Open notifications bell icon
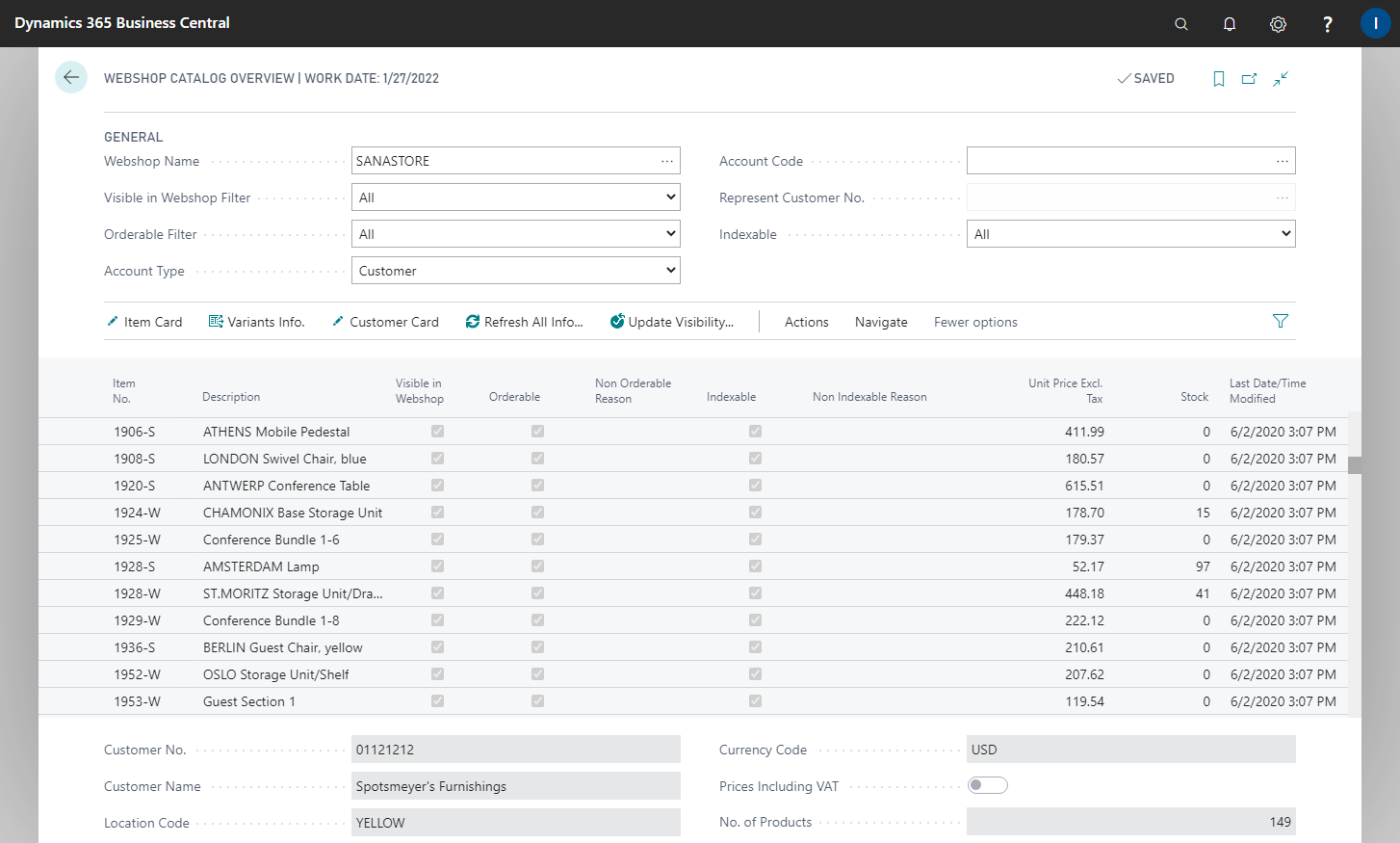This screenshot has width=1400, height=843. click(1230, 24)
